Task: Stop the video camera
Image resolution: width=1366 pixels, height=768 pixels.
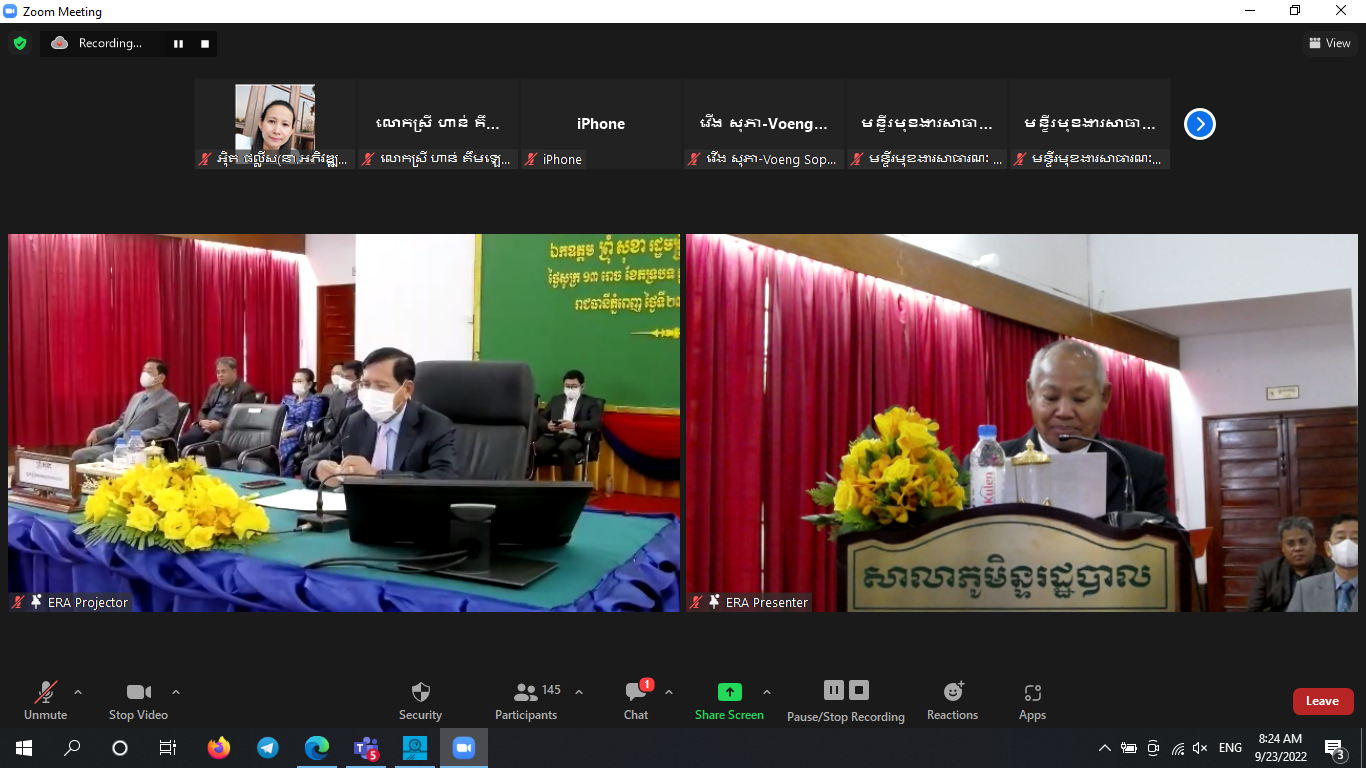Action: tap(138, 700)
